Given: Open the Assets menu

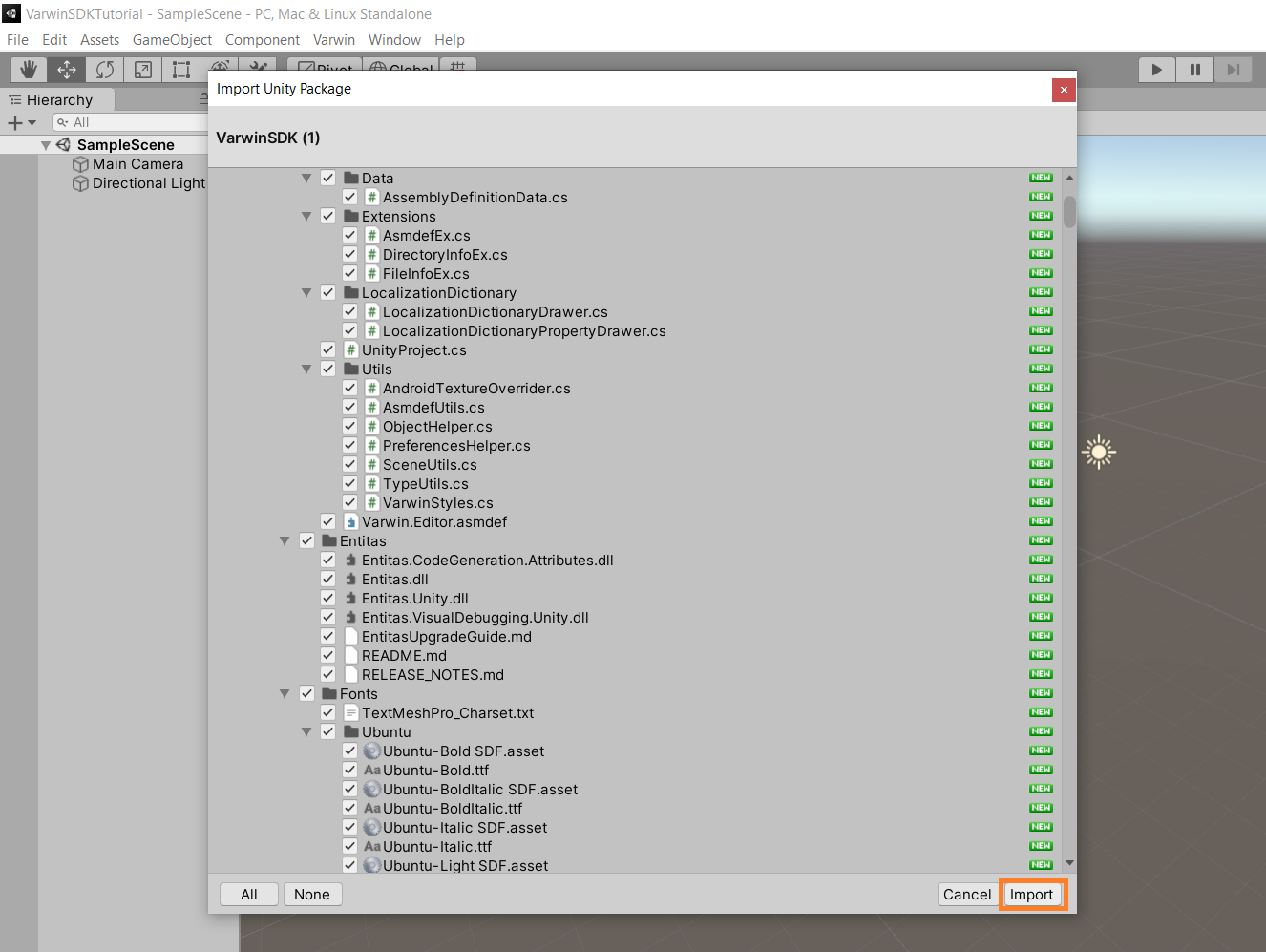Looking at the screenshot, I should 99,40.
